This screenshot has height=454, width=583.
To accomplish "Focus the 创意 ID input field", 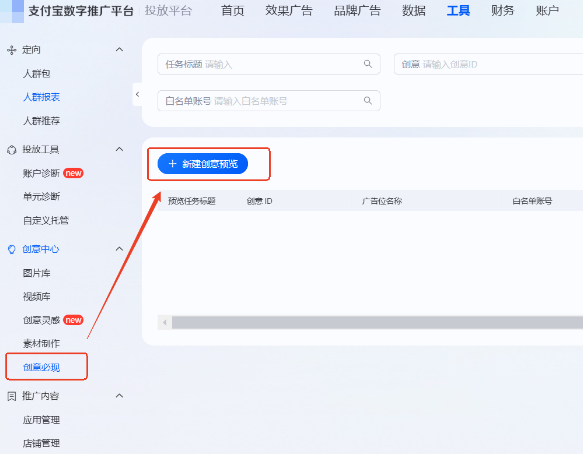I will pyautogui.click(x=489, y=64).
